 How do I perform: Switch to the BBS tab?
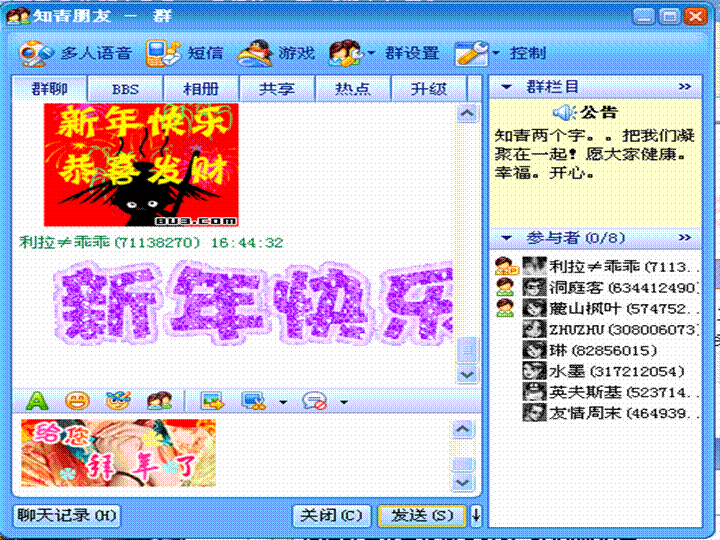pyautogui.click(x=125, y=88)
